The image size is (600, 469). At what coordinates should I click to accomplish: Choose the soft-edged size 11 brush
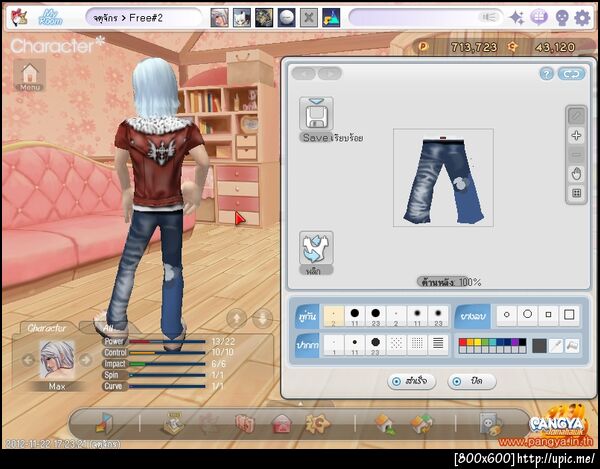pos(417,316)
